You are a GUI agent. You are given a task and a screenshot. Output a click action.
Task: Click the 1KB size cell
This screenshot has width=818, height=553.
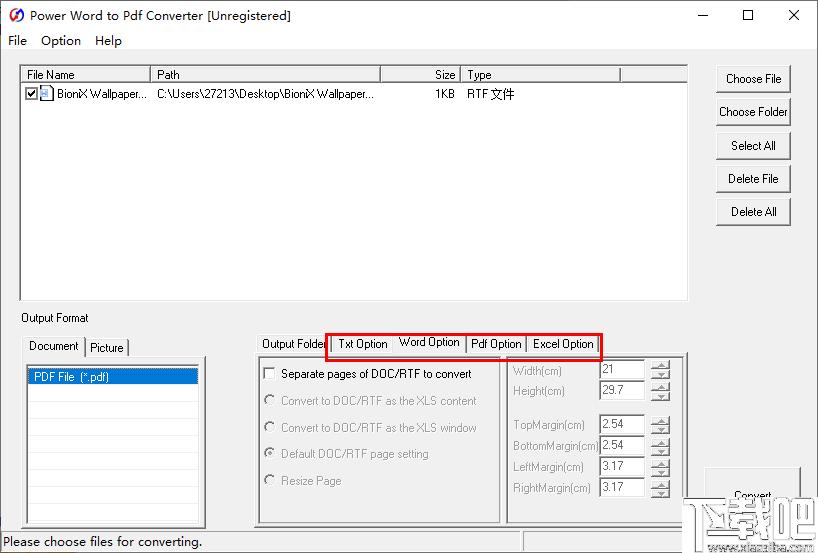(x=445, y=94)
